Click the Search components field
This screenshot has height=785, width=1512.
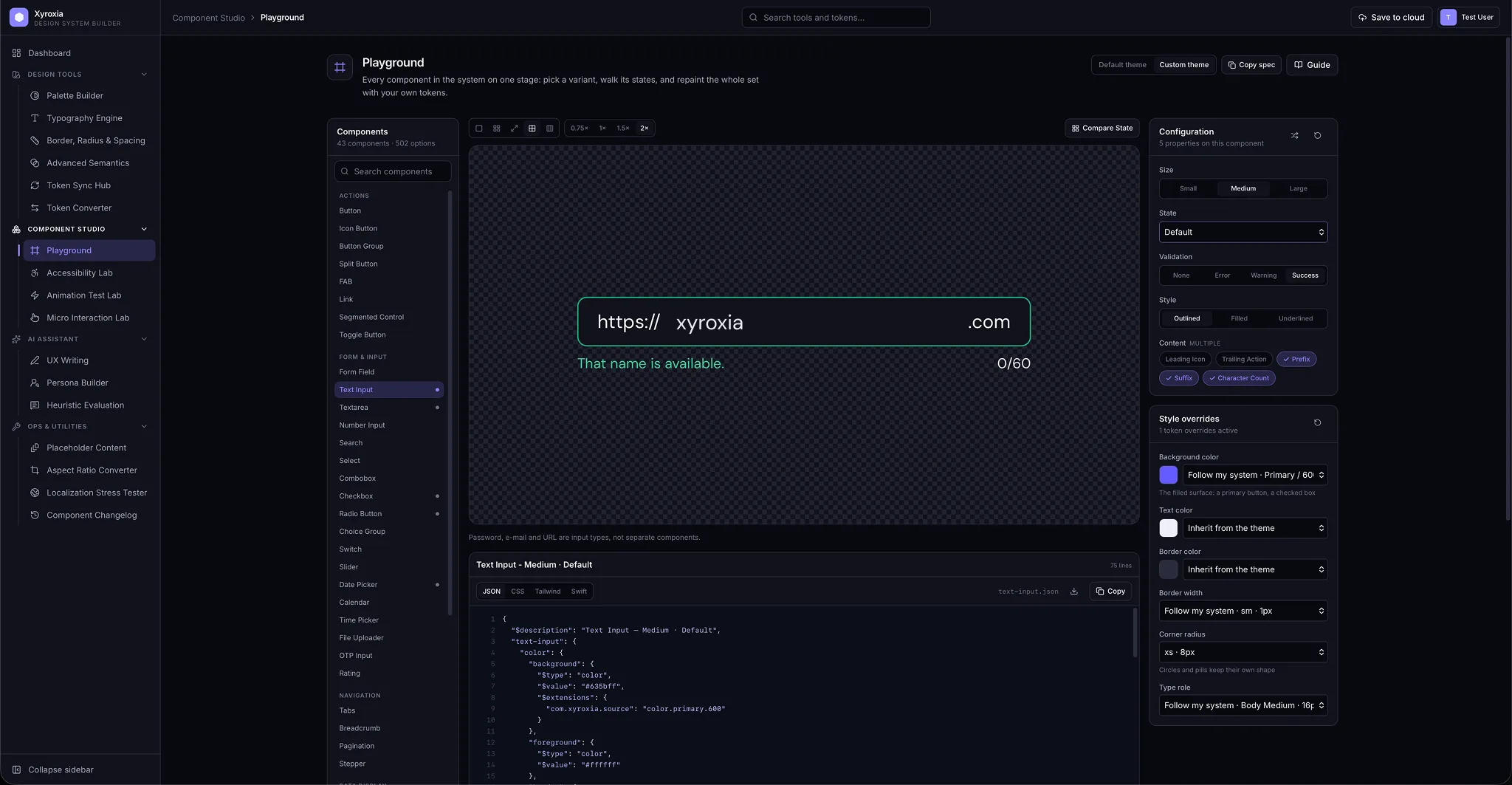point(393,171)
